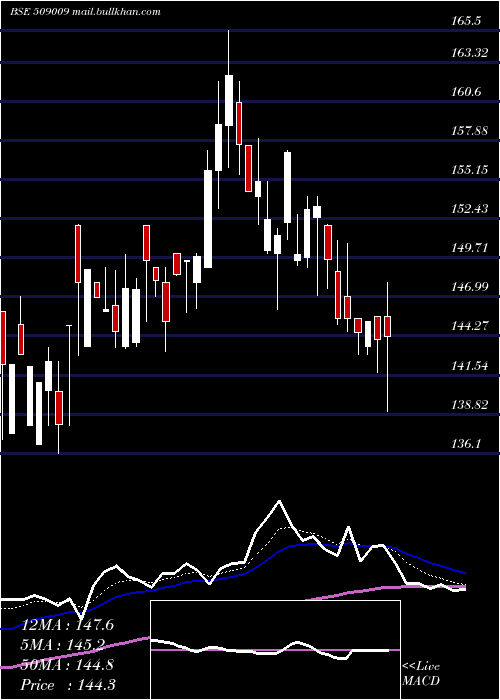Click the 155.15 price axis label
This screenshot has width=500, height=700.
469,170
